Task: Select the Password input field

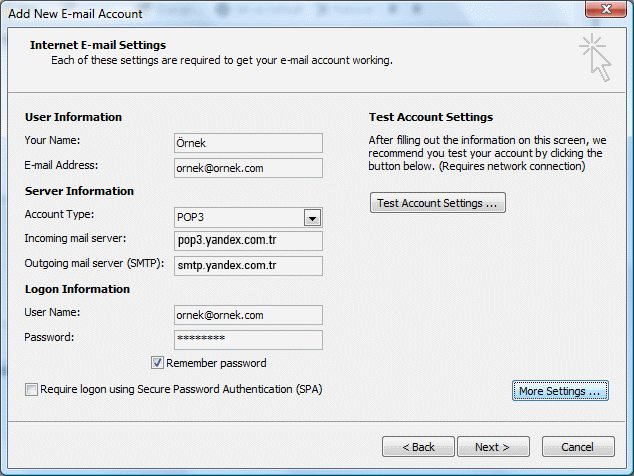Action: (248, 340)
